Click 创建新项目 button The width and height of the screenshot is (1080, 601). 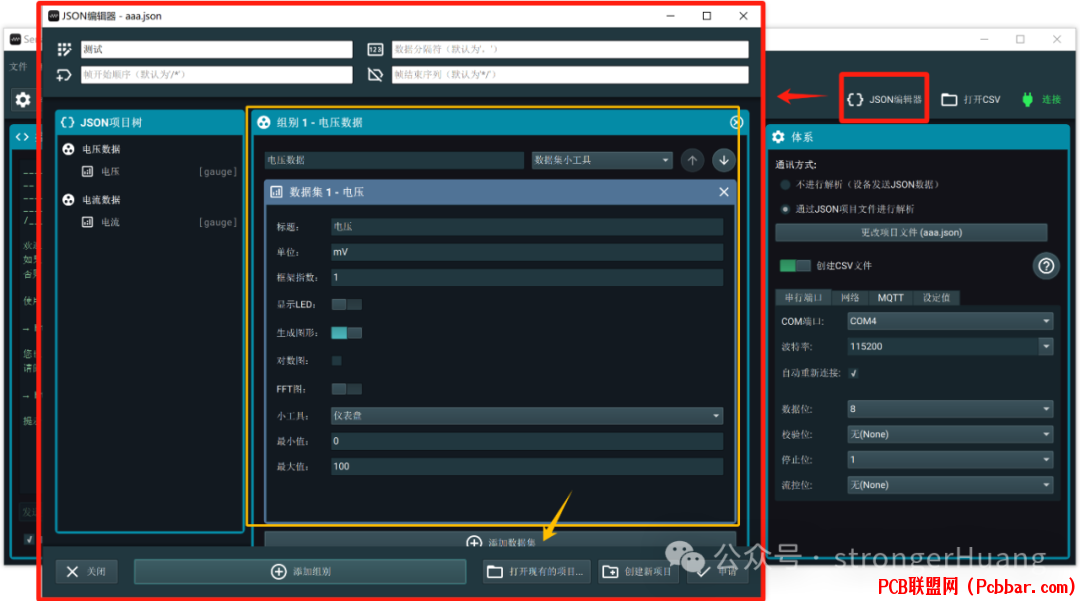tap(638, 571)
